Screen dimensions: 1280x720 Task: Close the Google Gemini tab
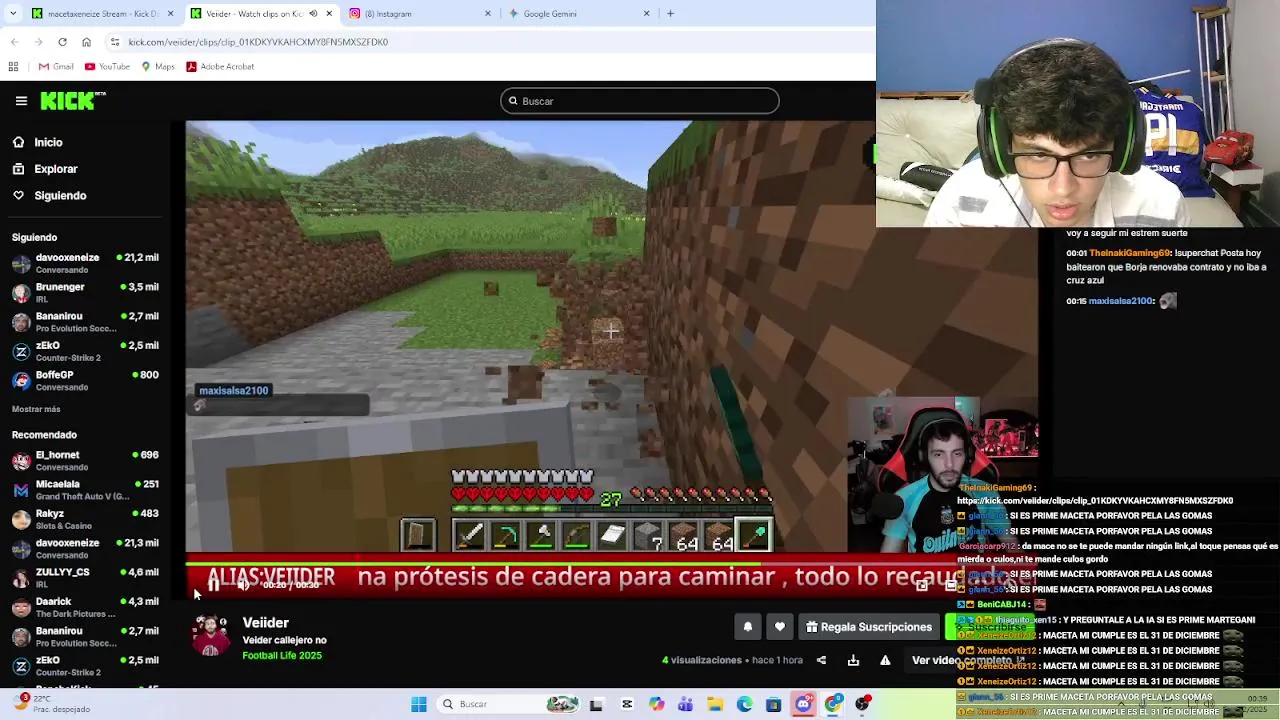[646, 14]
